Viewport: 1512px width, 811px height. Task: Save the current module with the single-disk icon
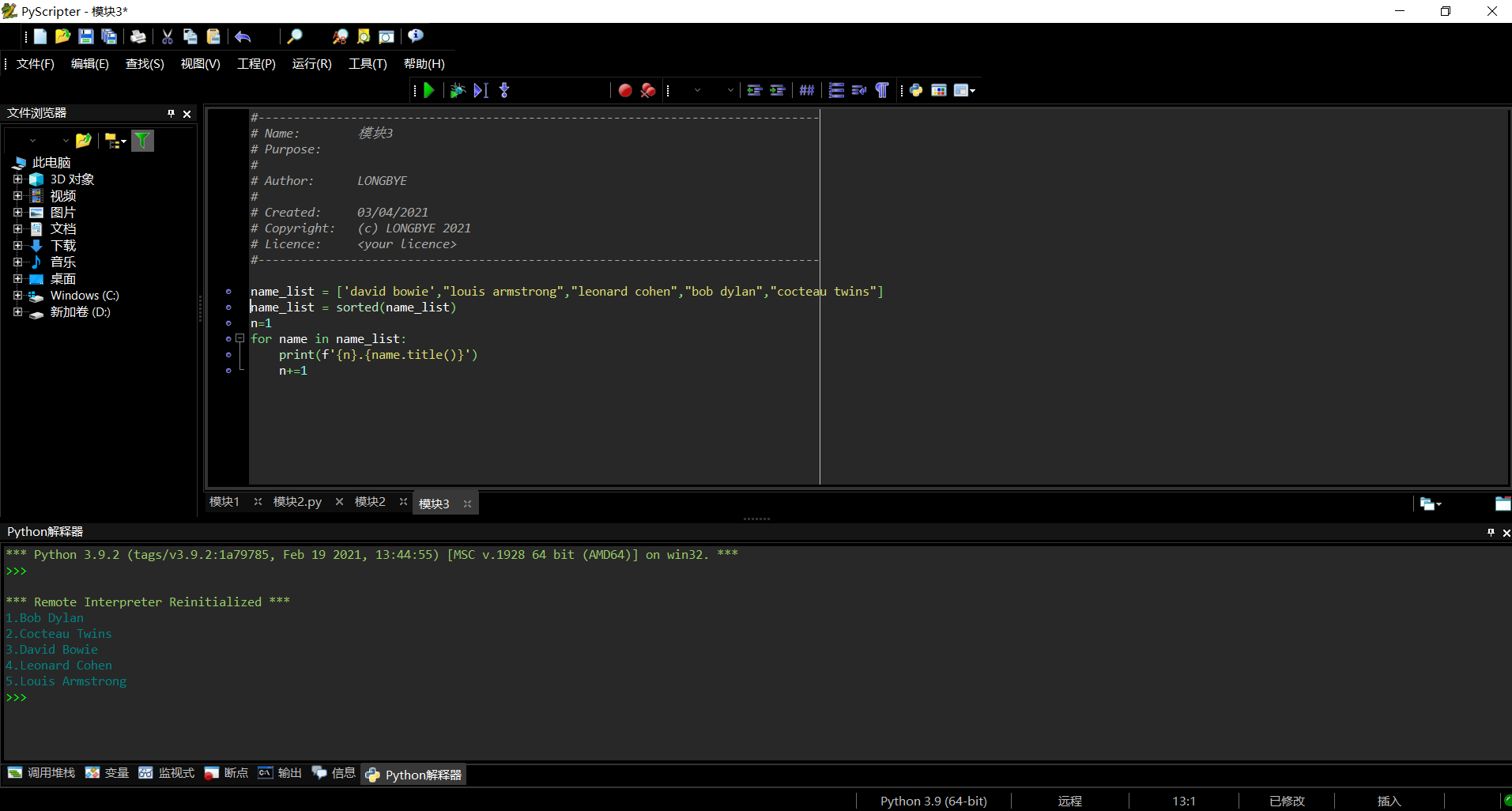86,36
